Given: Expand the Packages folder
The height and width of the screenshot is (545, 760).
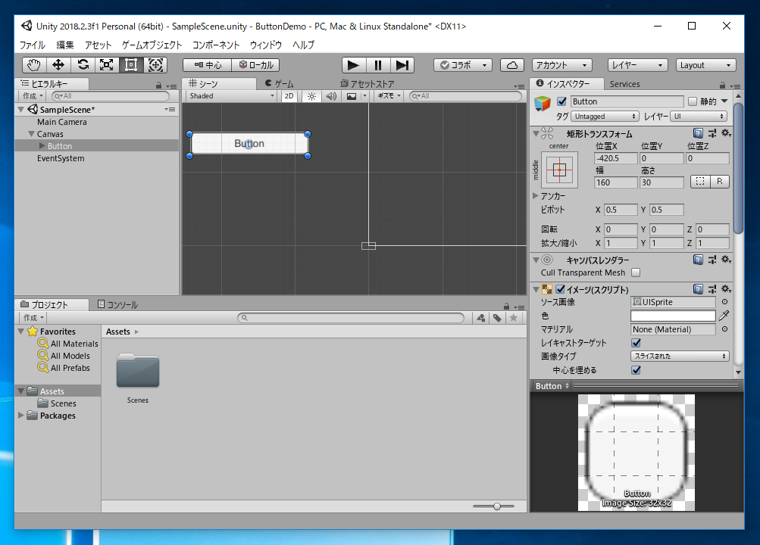Looking at the screenshot, I should [x=21, y=416].
